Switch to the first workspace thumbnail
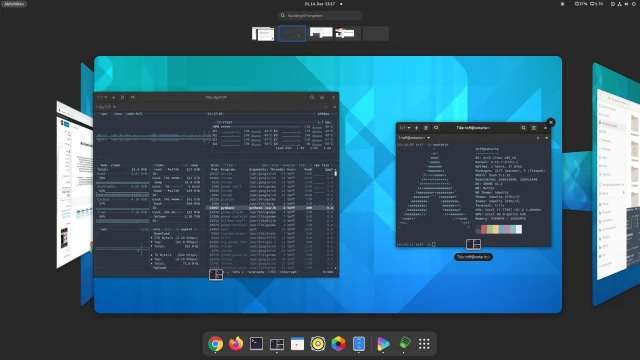 coord(263,33)
